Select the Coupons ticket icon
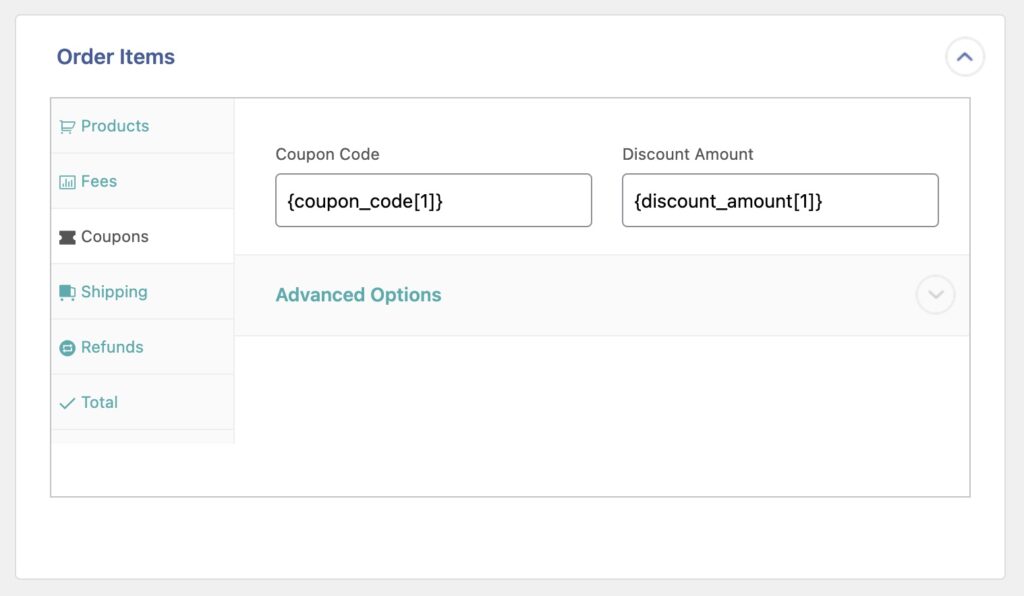This screenshot has height=596, width=1024. [68, 237]
